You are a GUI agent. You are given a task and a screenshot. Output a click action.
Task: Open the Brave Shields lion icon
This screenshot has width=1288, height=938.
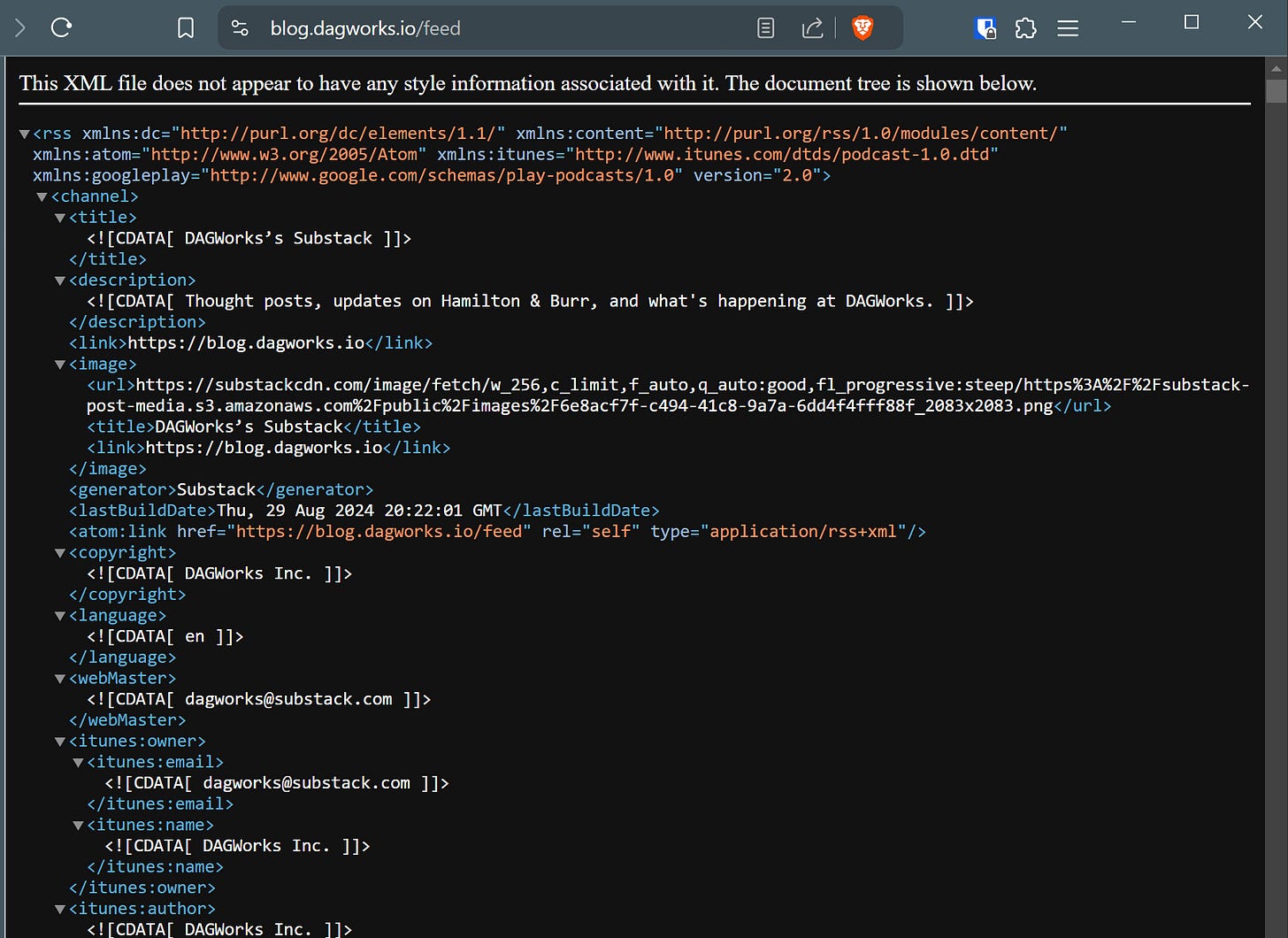862,28
